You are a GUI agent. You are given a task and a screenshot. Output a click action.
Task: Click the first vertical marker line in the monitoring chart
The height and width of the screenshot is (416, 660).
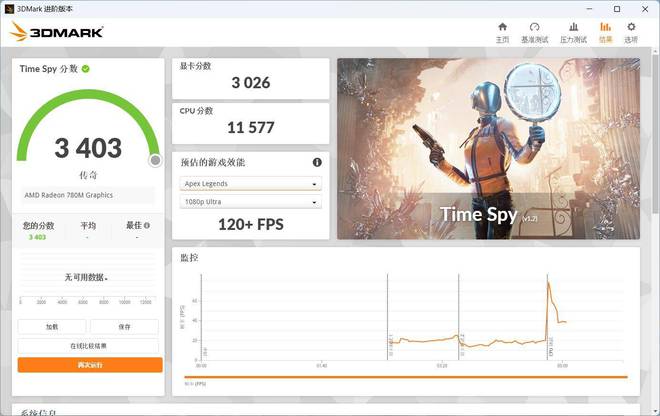point(201,317)
